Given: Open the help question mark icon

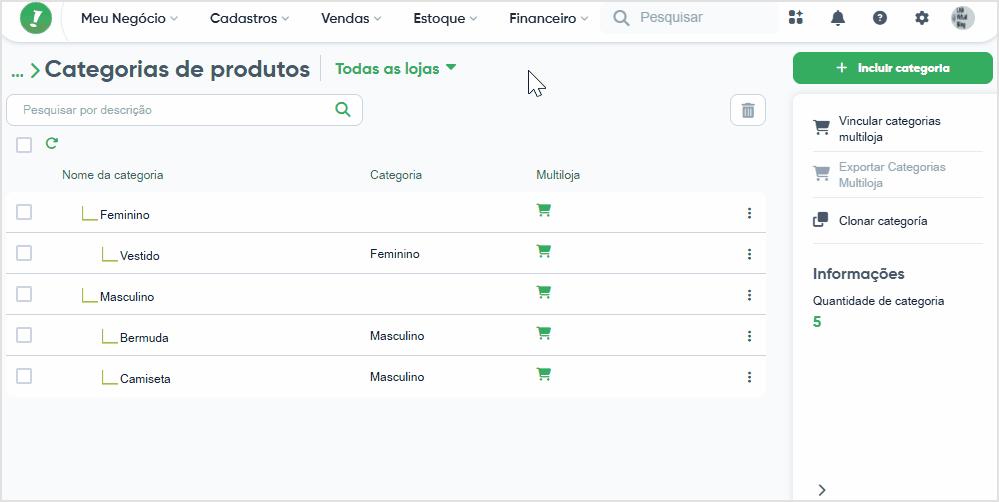Looking at the screenshot, I should click(880, 18).
